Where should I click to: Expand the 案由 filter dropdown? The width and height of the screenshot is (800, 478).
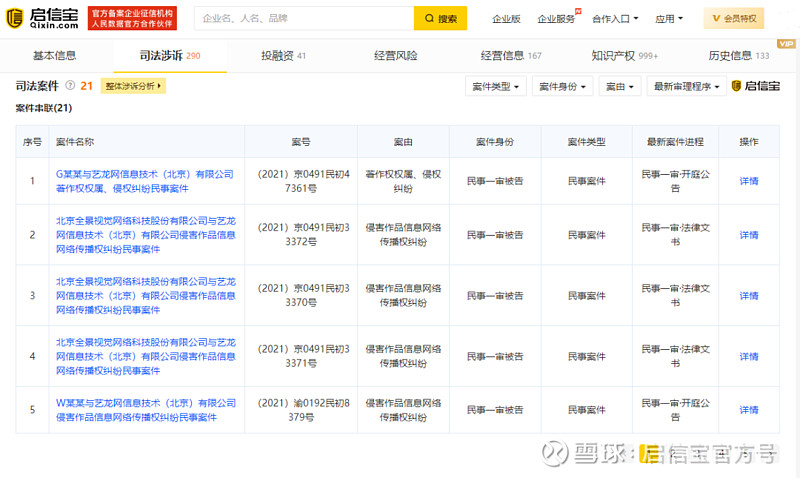click(619, 86)
